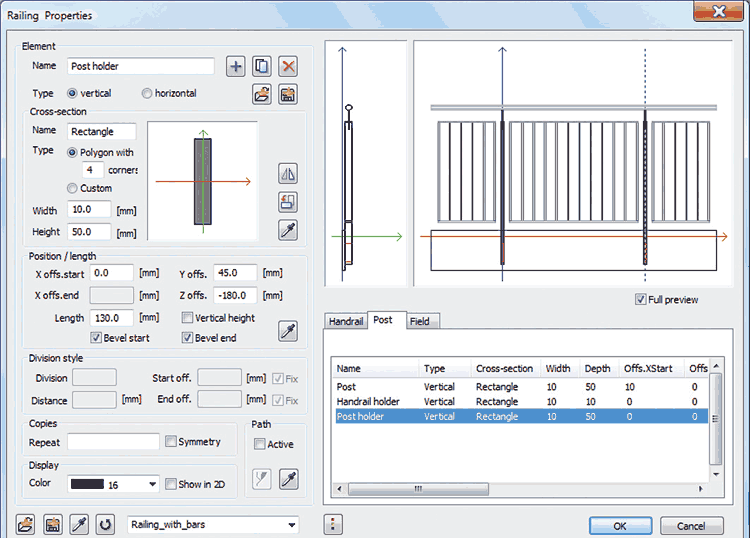The image size is (750, 538).
Task: Click the copy element icon
Action: tap(262, 67)
